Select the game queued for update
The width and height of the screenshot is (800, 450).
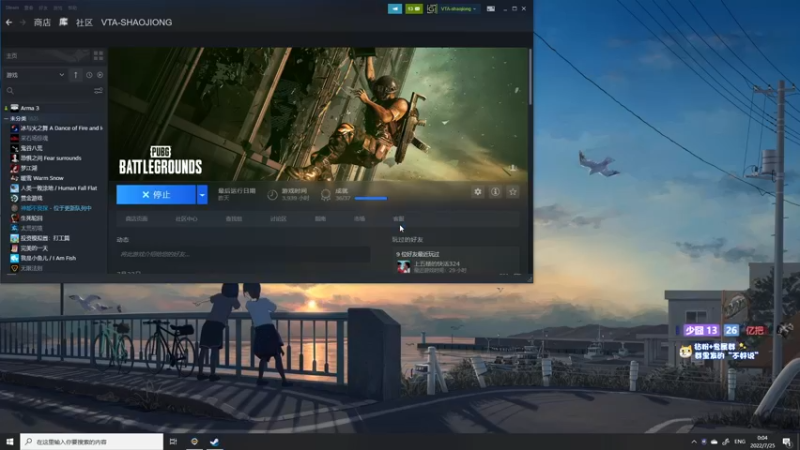(58, 208)
